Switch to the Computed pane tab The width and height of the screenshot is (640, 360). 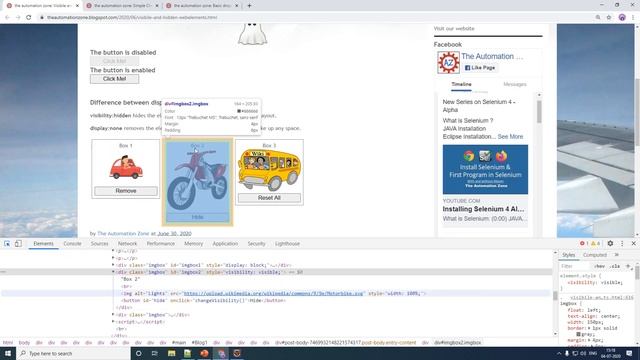(595, 255)
